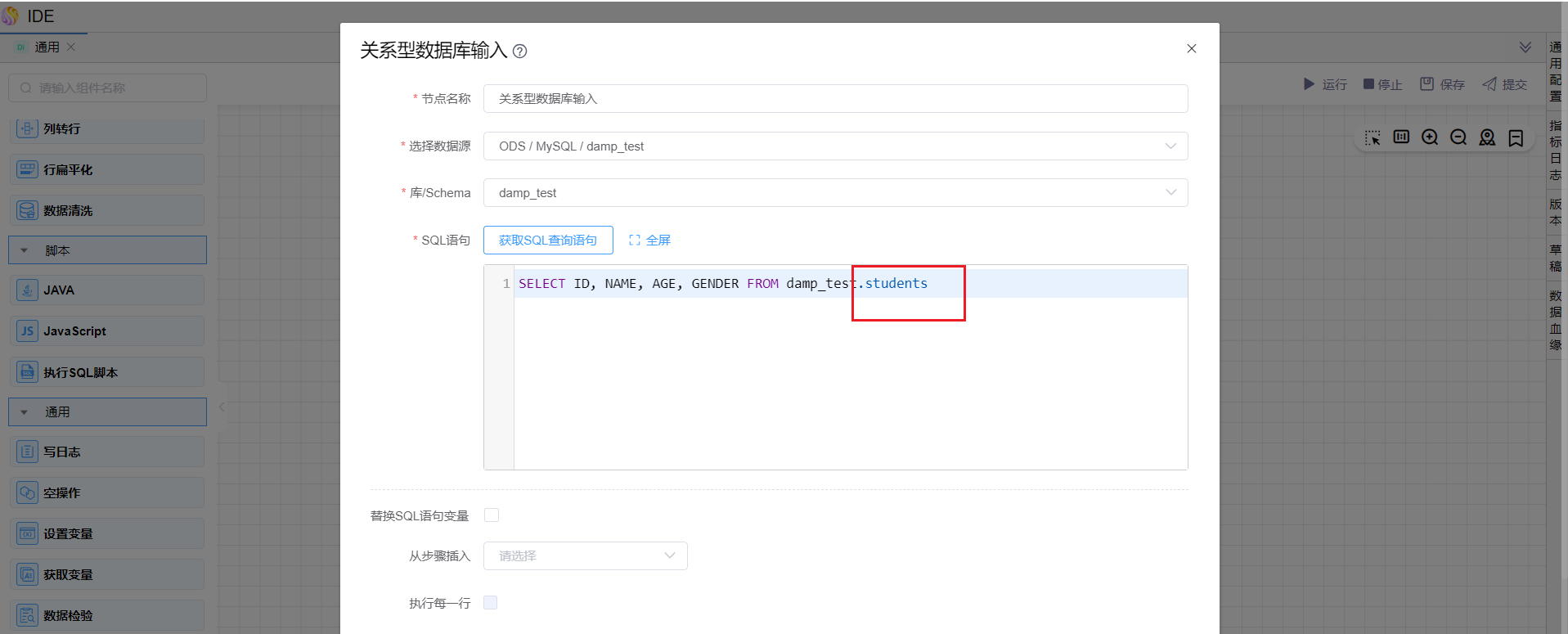Edit the 节点名称 input field
This screenshot has width=1568, height=634.
click(835, 99)
